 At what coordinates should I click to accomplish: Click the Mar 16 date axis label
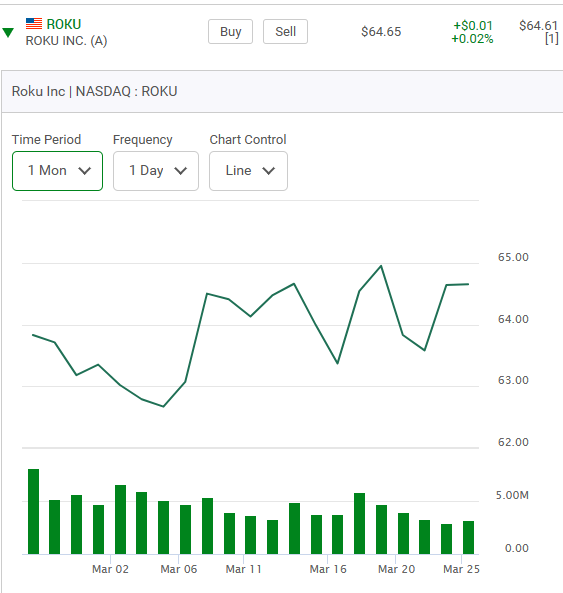(328, 569)
